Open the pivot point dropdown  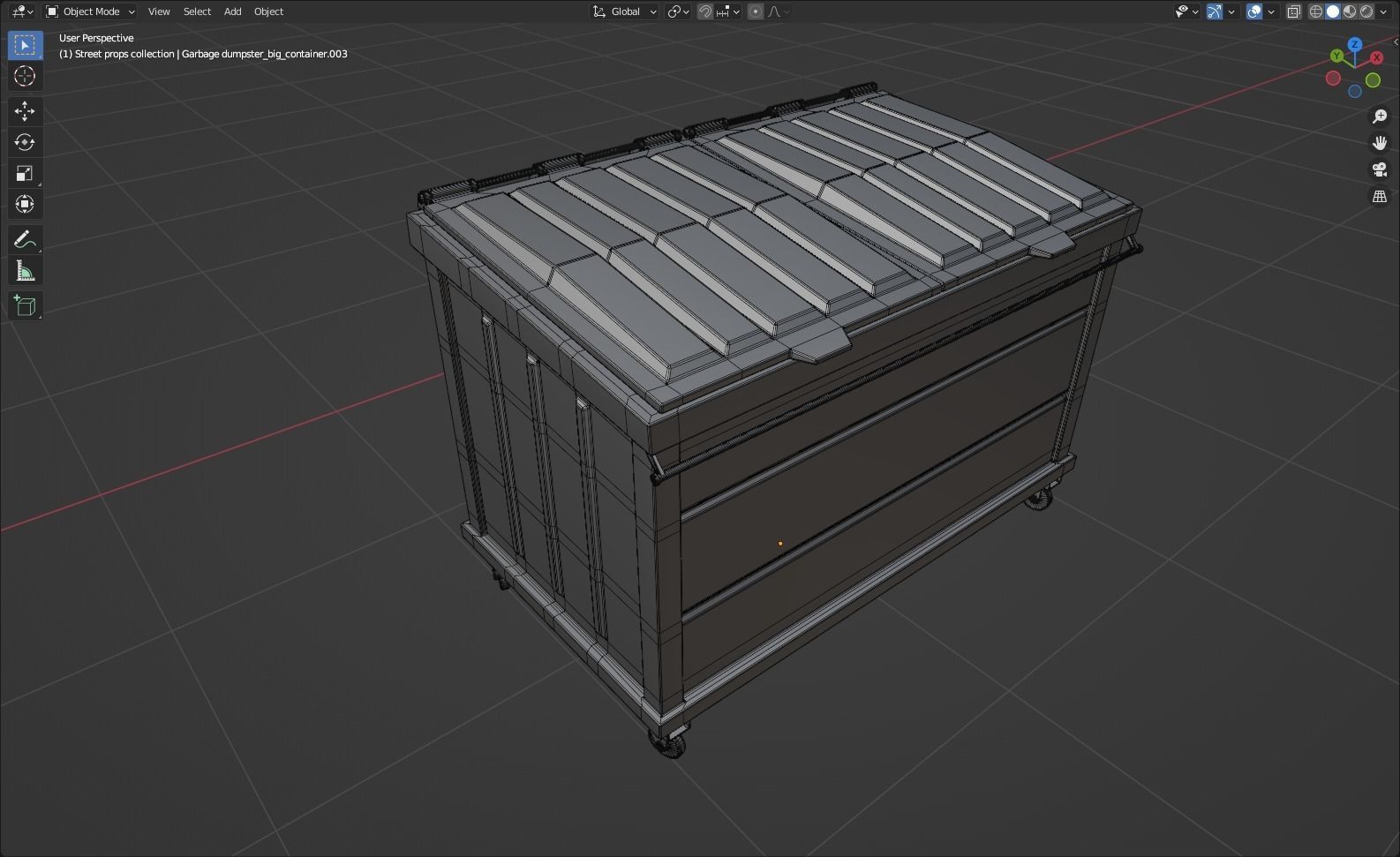[678, 11]
